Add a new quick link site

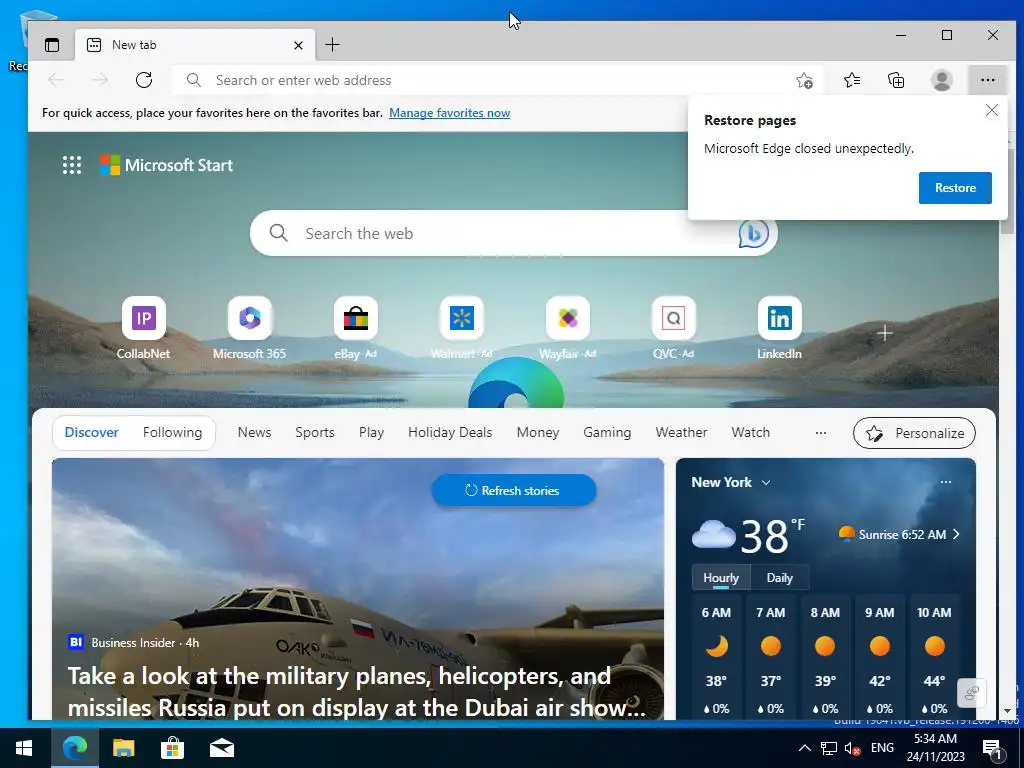tap(885, 333)
